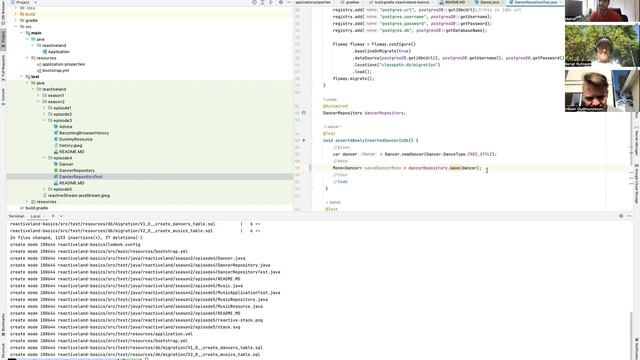Open the Pull Requests tool window

pos(3,69)
